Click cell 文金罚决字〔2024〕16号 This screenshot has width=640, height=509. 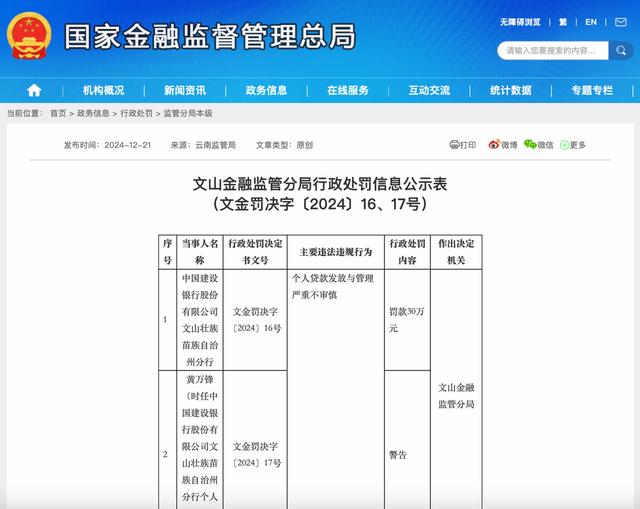pyautogui.click(x=255, y=320)
